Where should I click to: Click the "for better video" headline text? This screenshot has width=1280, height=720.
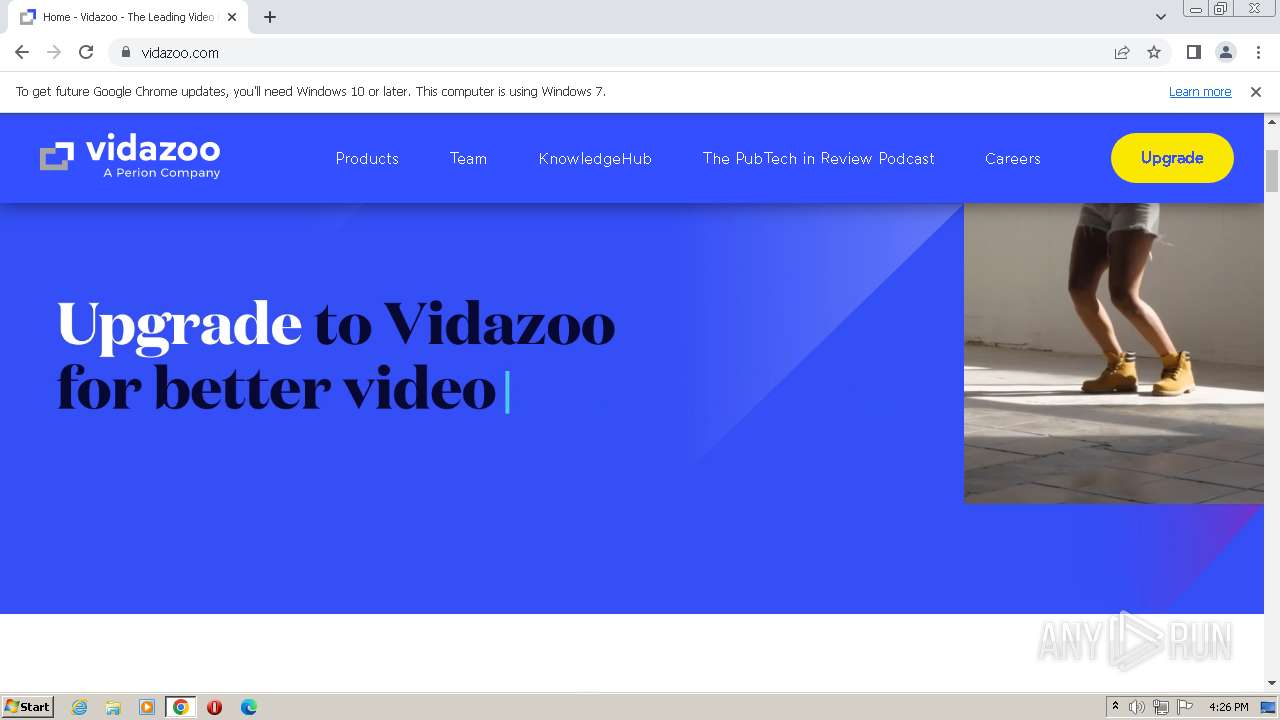click(277, 388)
